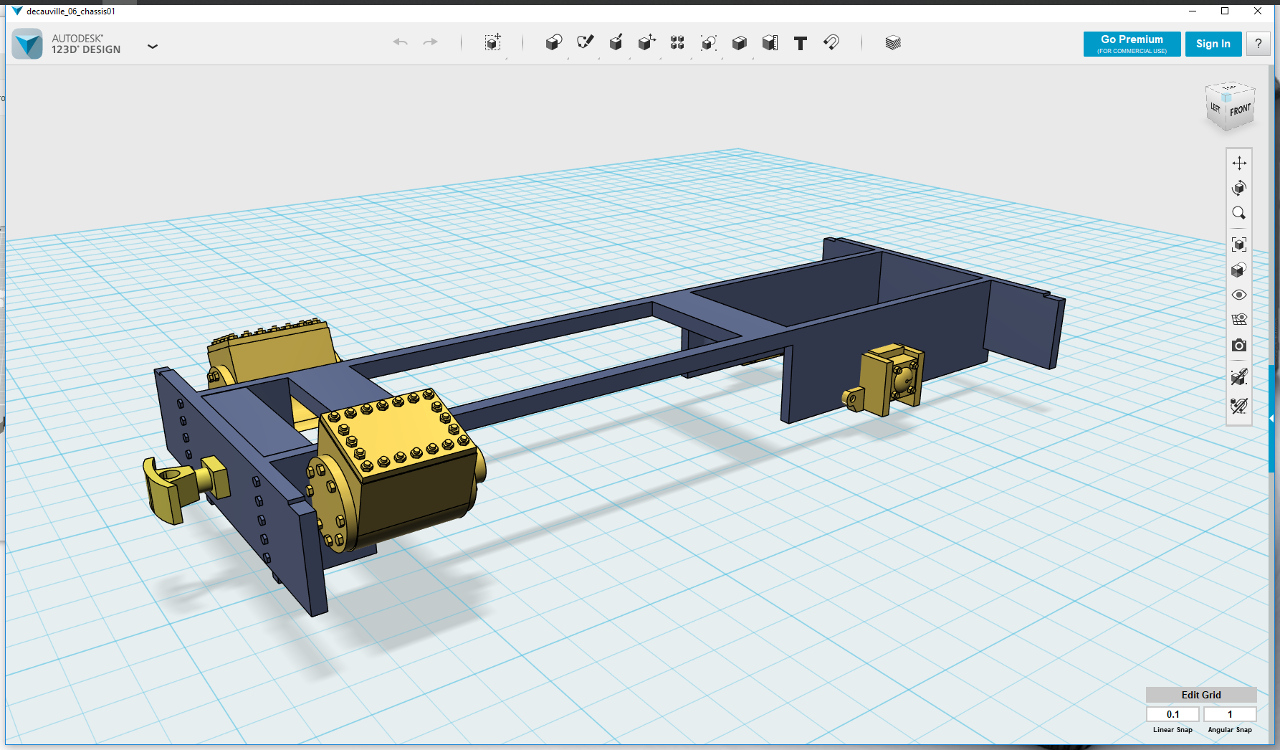The width and height of the screenshot is (1280, 750).
Task: Click the Linear Snap value field
Action: [1173, 714]
